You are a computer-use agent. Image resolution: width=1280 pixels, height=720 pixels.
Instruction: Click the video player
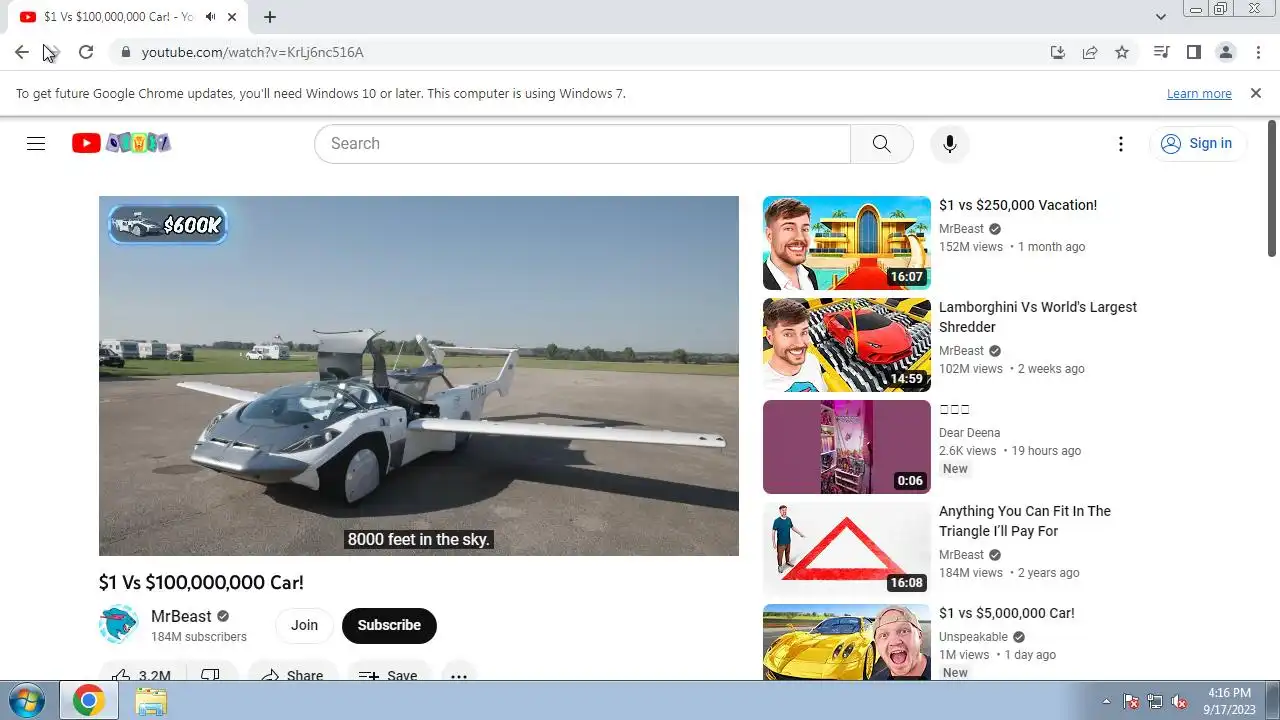[419, 376]
